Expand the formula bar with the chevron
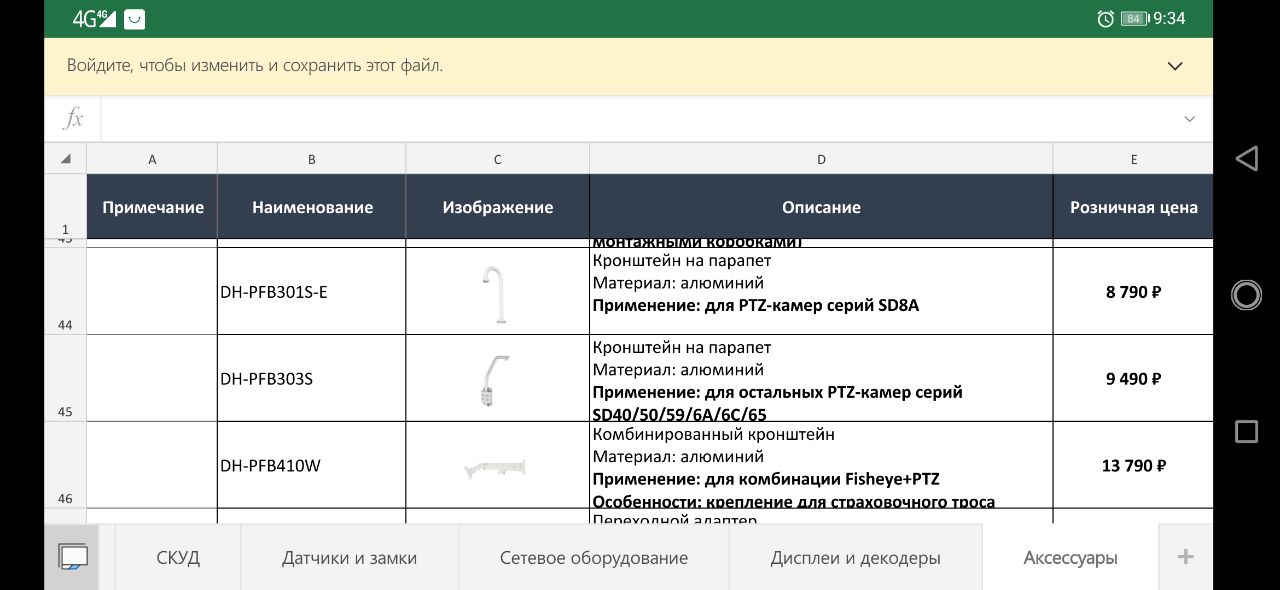 click(x=1189, y=119)
